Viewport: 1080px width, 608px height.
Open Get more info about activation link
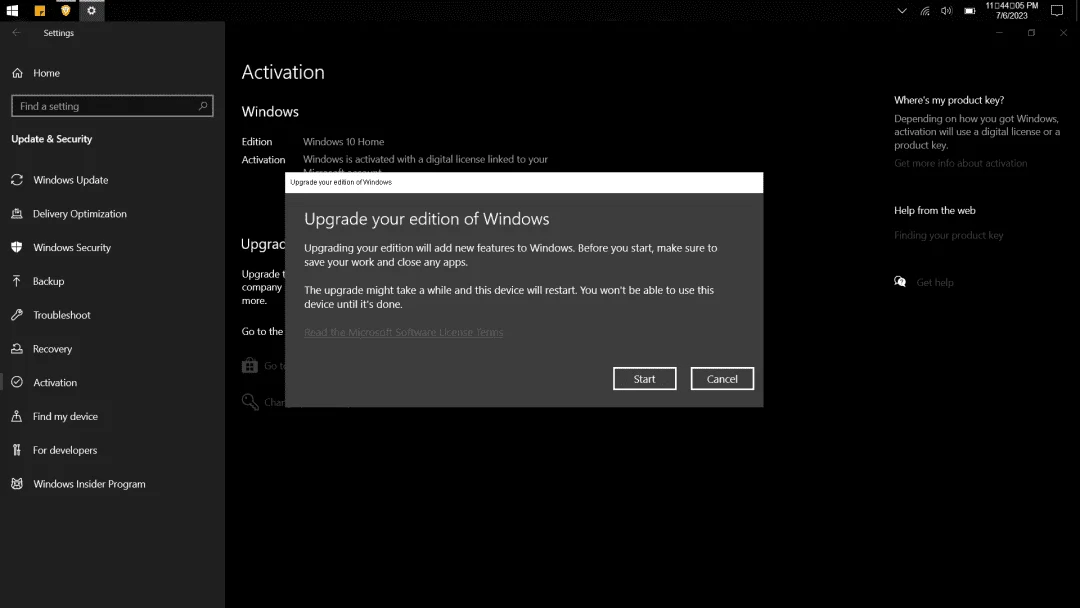(960, 163)
